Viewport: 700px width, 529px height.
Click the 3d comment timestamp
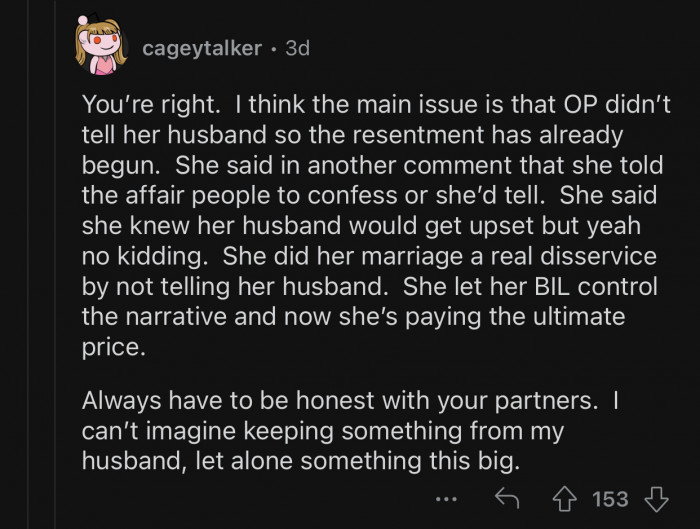click(297, 48)
